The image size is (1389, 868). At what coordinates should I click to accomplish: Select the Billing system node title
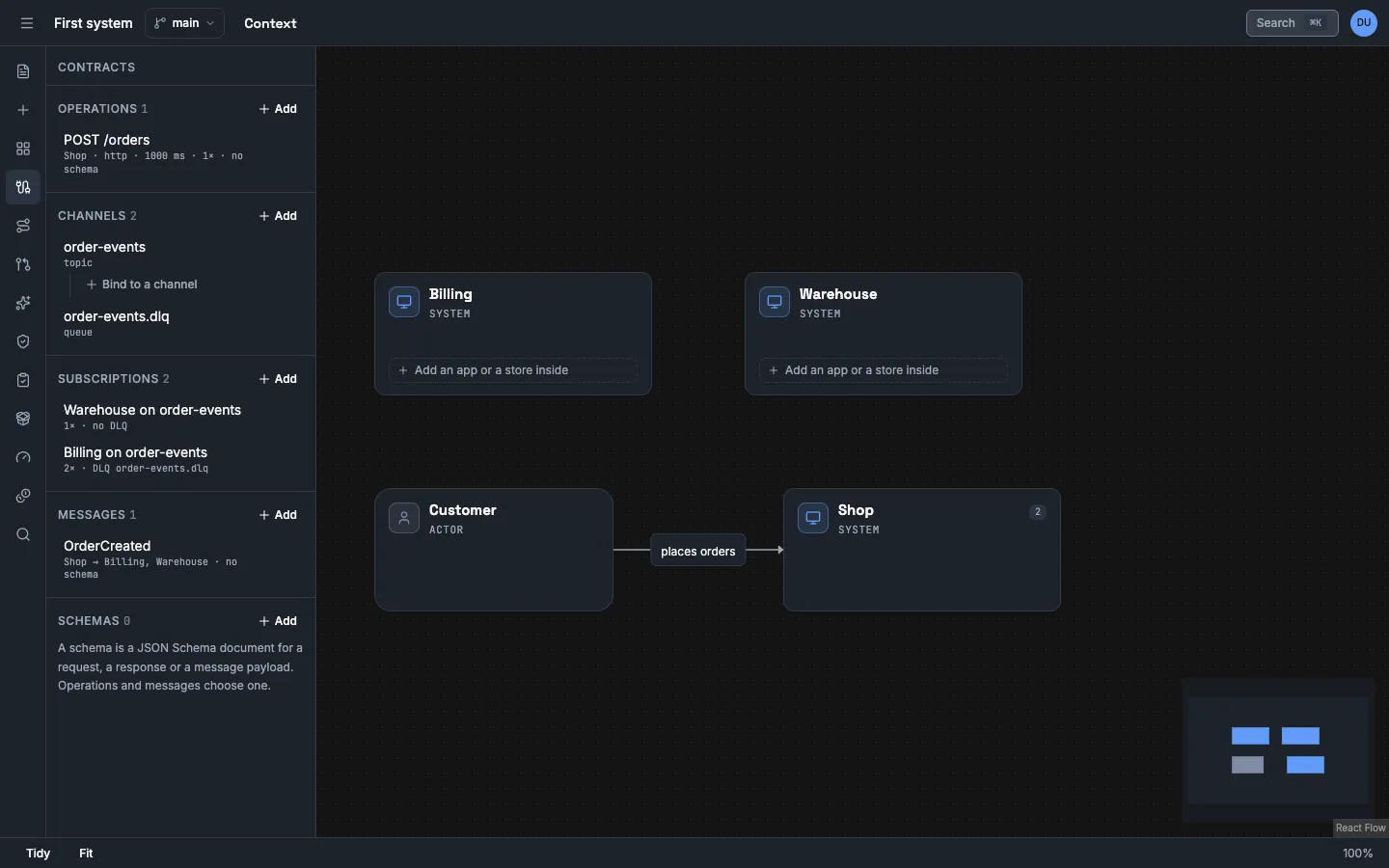(450, 294)
